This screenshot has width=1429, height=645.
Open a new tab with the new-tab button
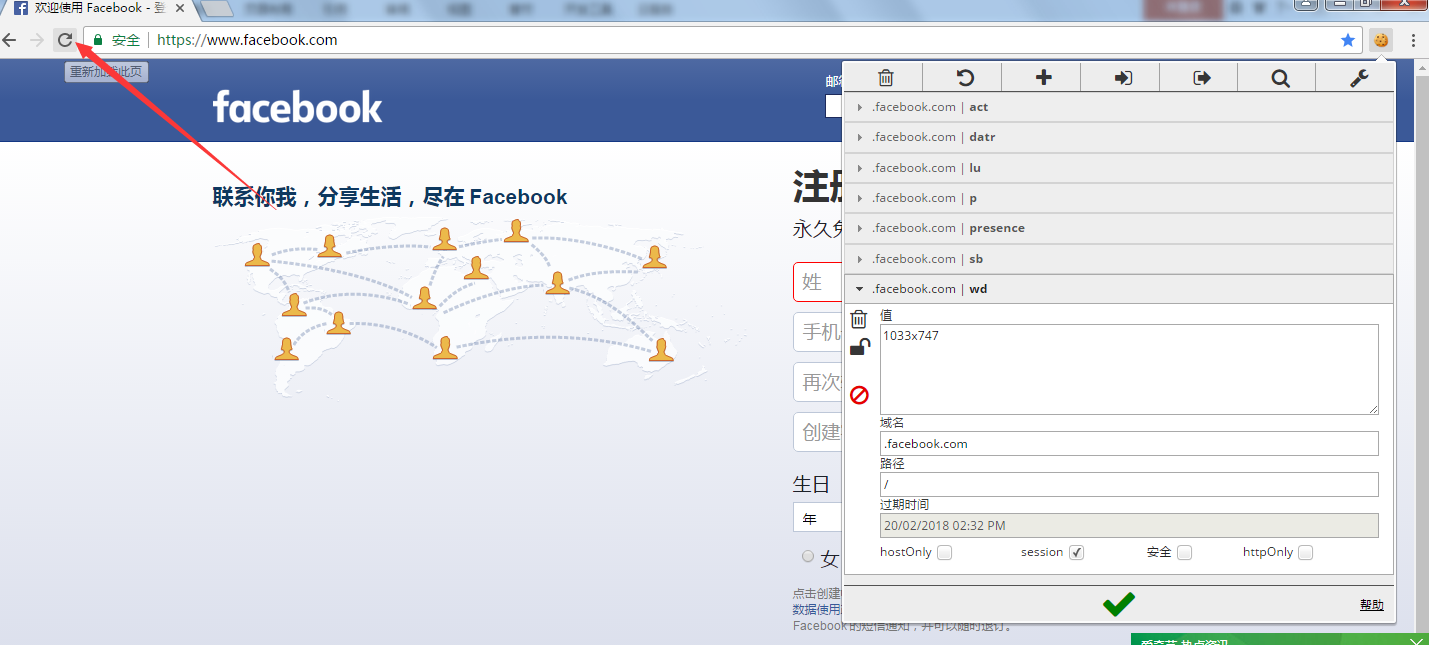pos(217,8)
